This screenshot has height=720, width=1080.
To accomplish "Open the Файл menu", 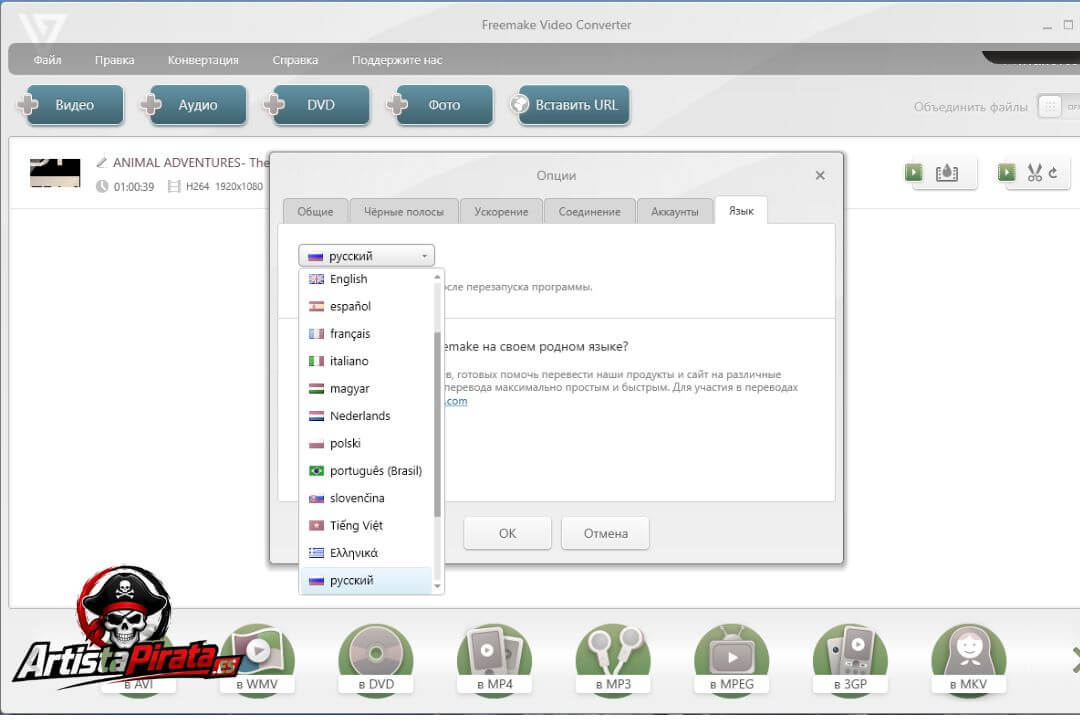I will [48, 60].
